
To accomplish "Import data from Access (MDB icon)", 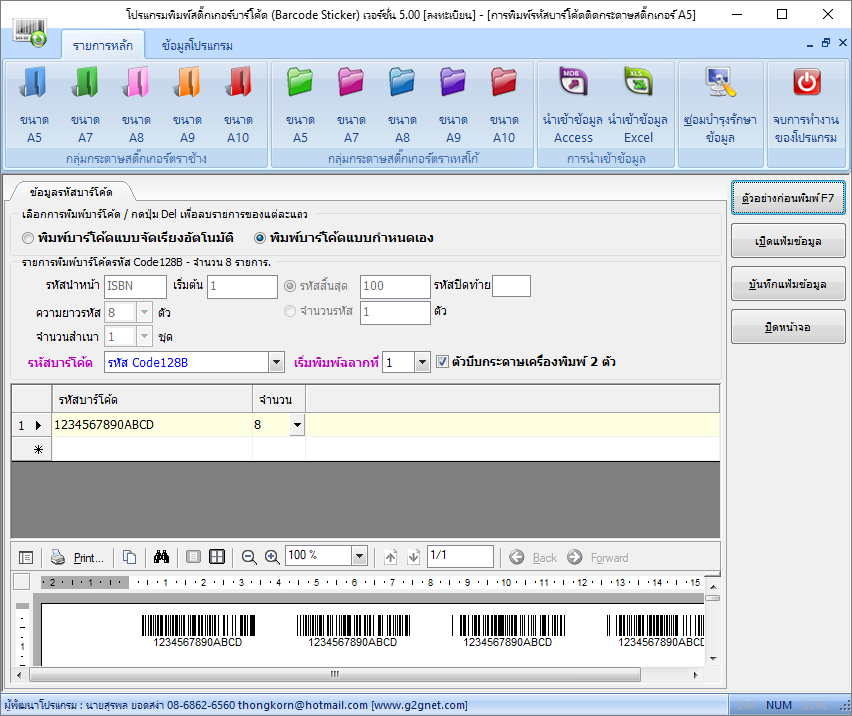I will pos(573,104).
